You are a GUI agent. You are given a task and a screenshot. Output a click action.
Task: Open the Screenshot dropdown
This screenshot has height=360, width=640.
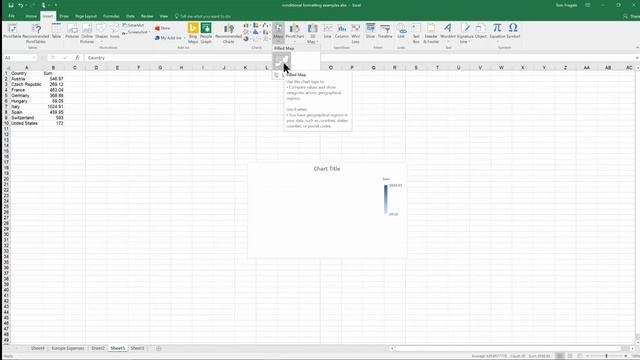pos(135,32)
